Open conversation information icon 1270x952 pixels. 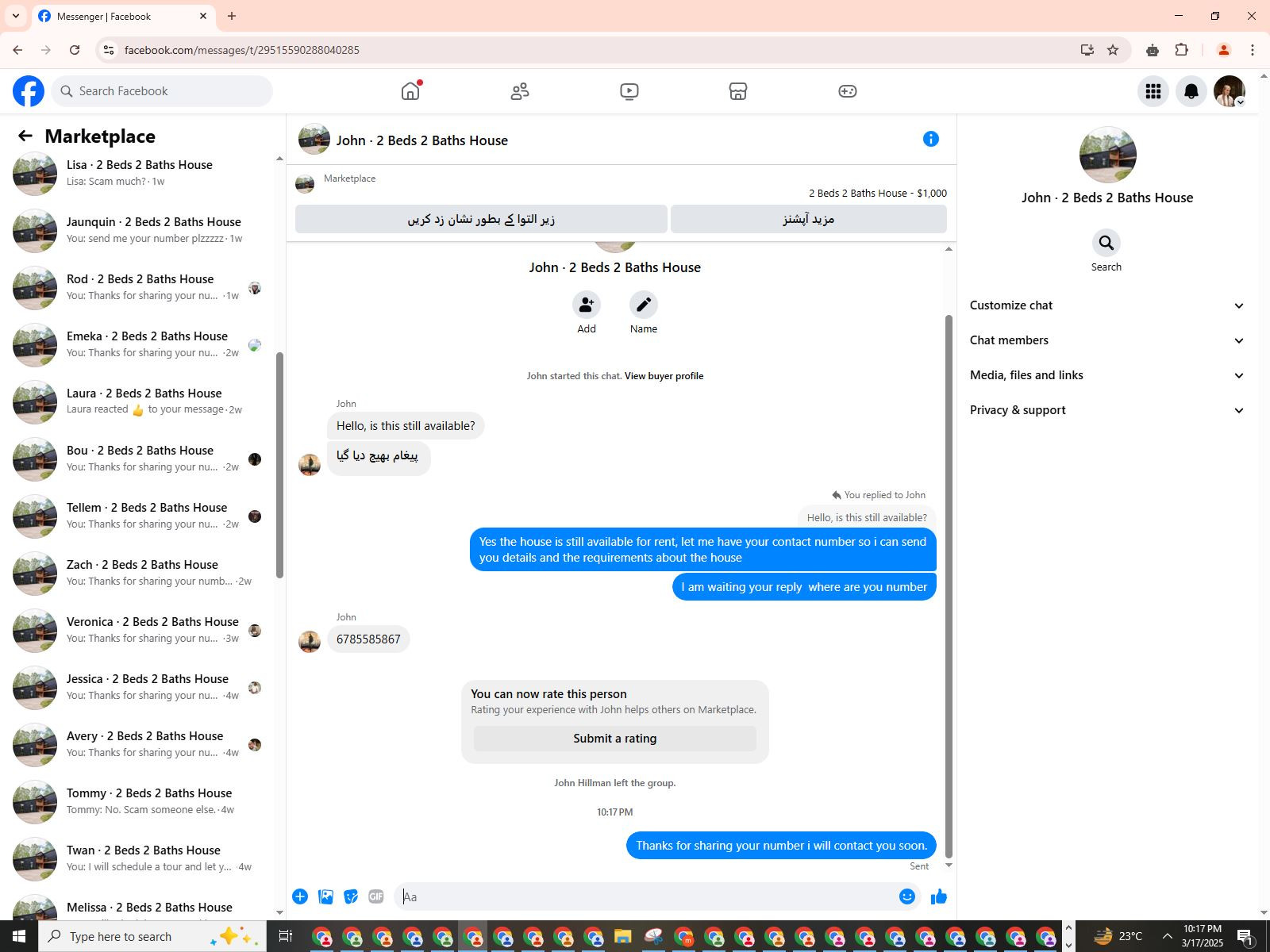coord(931,140)
